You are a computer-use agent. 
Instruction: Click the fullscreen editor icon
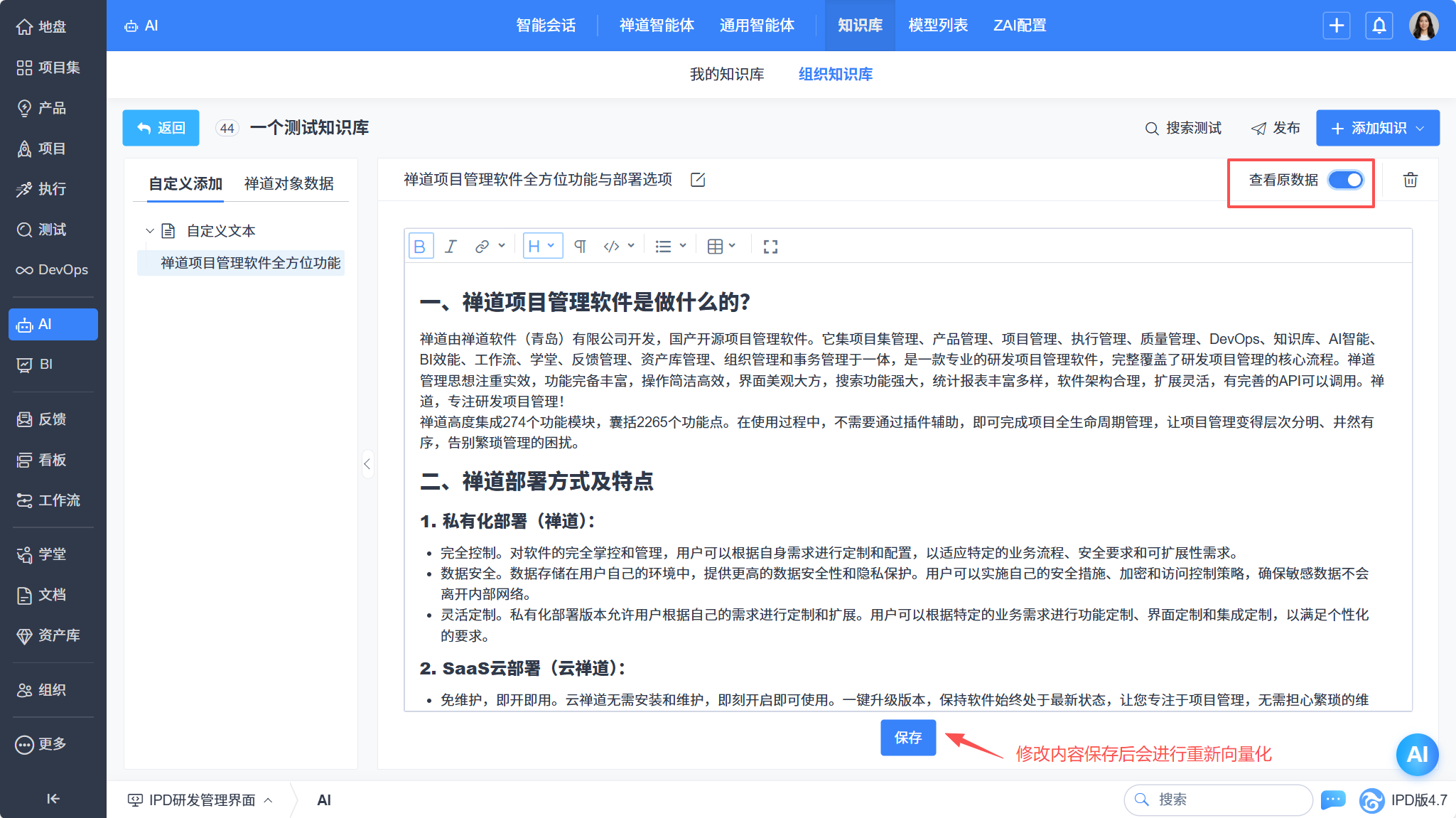pos(770,247)
